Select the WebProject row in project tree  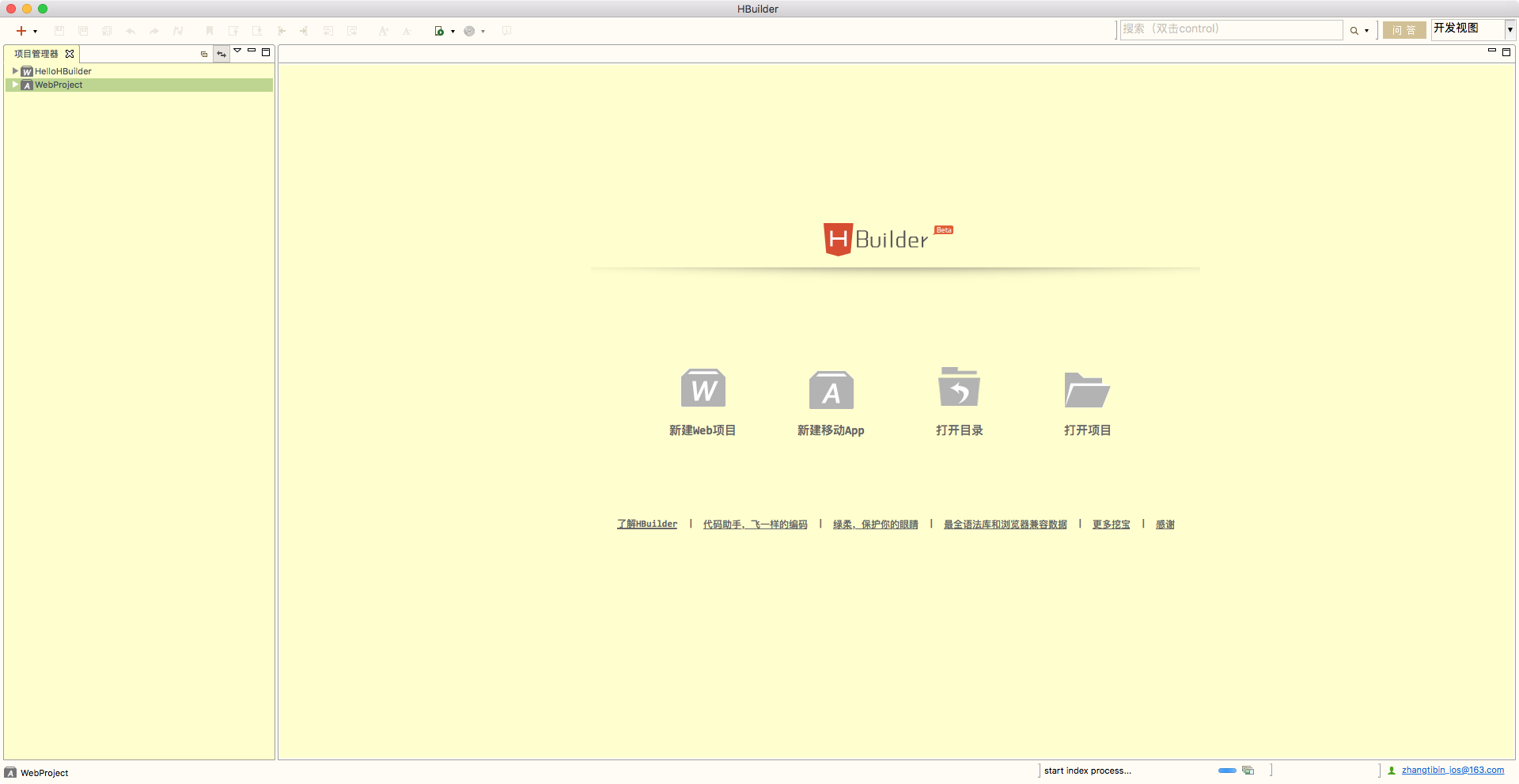coord(139,85)
